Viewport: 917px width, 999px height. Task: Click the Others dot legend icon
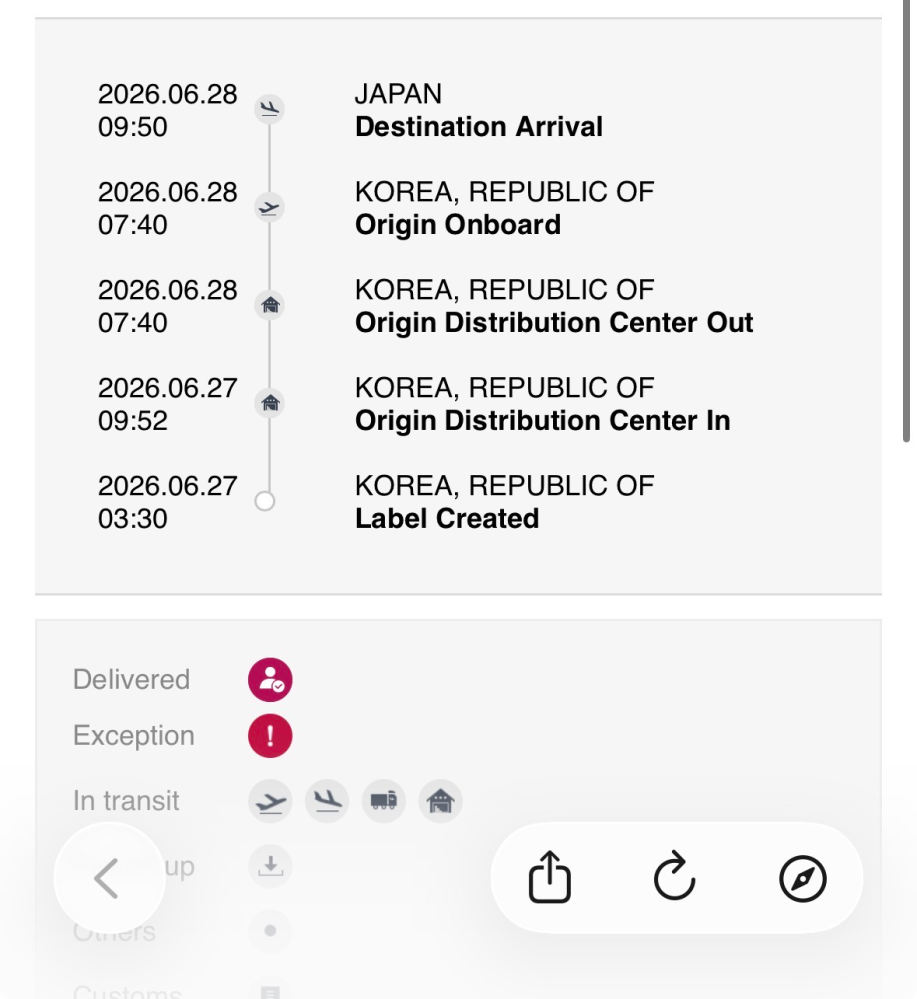coord(270,931)
